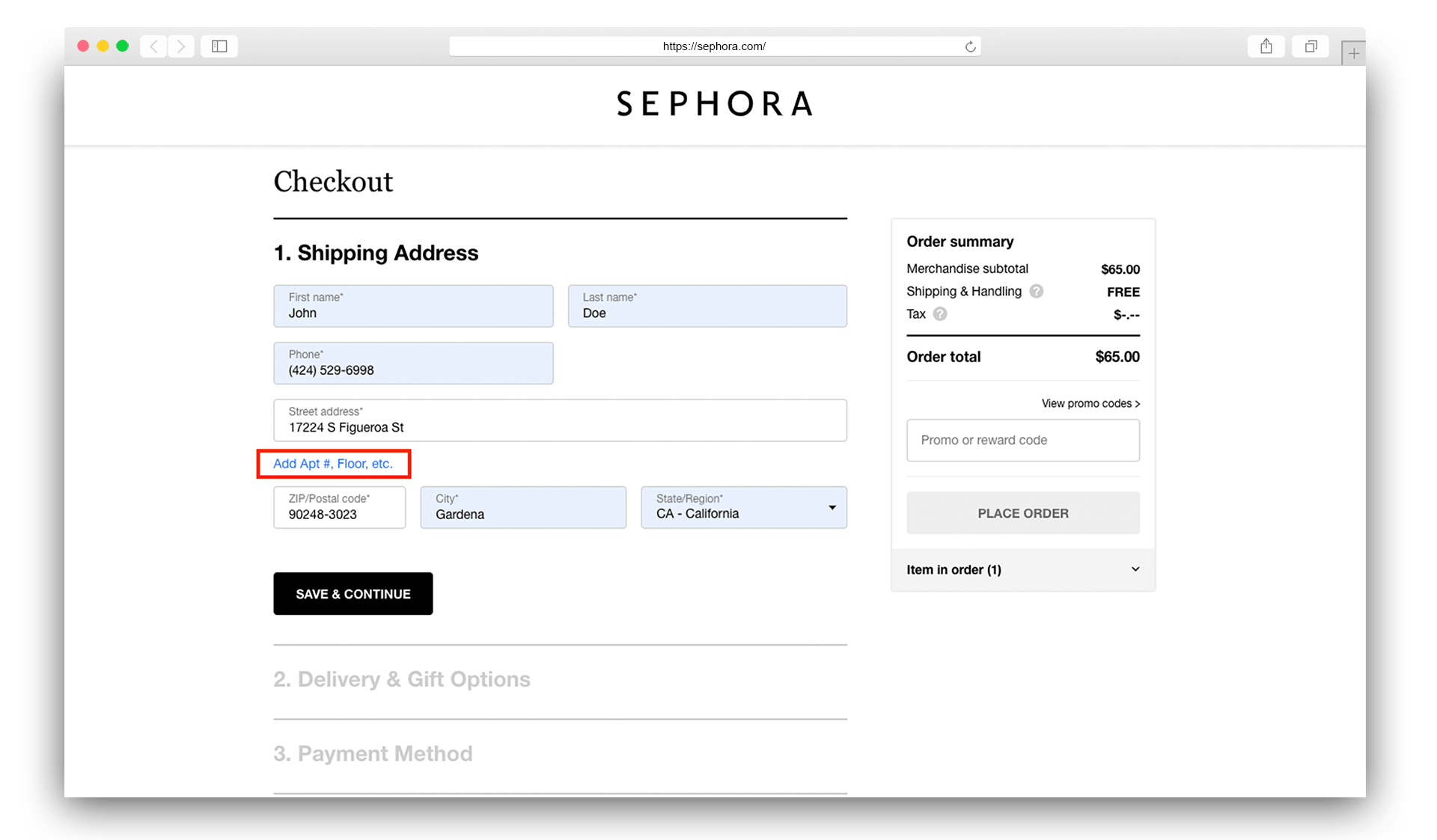Click the Add Apt #, Floor link
The height and width of the screenshot is (840, 1437).
(334, 464)
